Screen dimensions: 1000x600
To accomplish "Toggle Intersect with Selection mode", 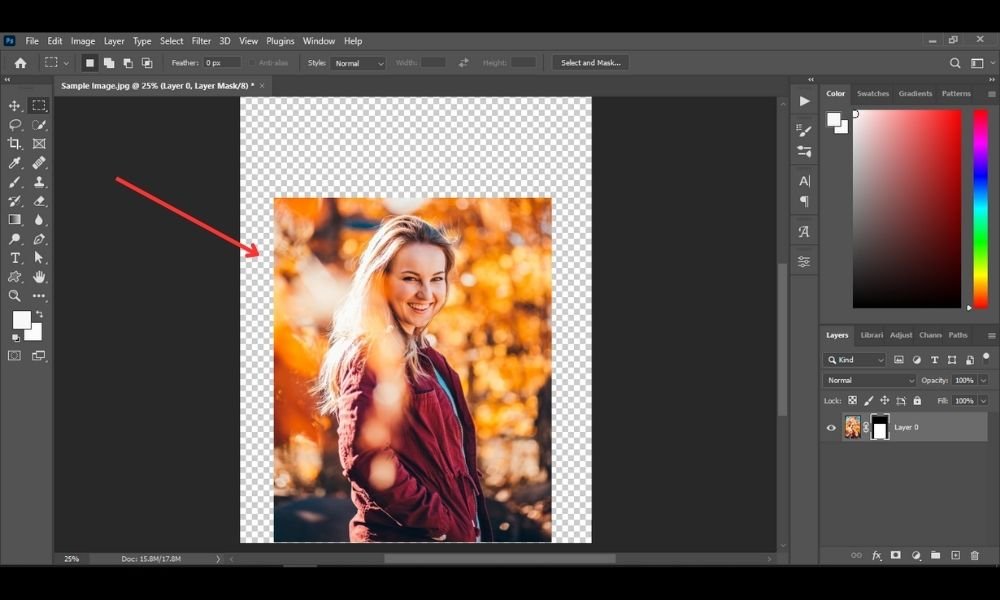I will [x=147, y=62].
